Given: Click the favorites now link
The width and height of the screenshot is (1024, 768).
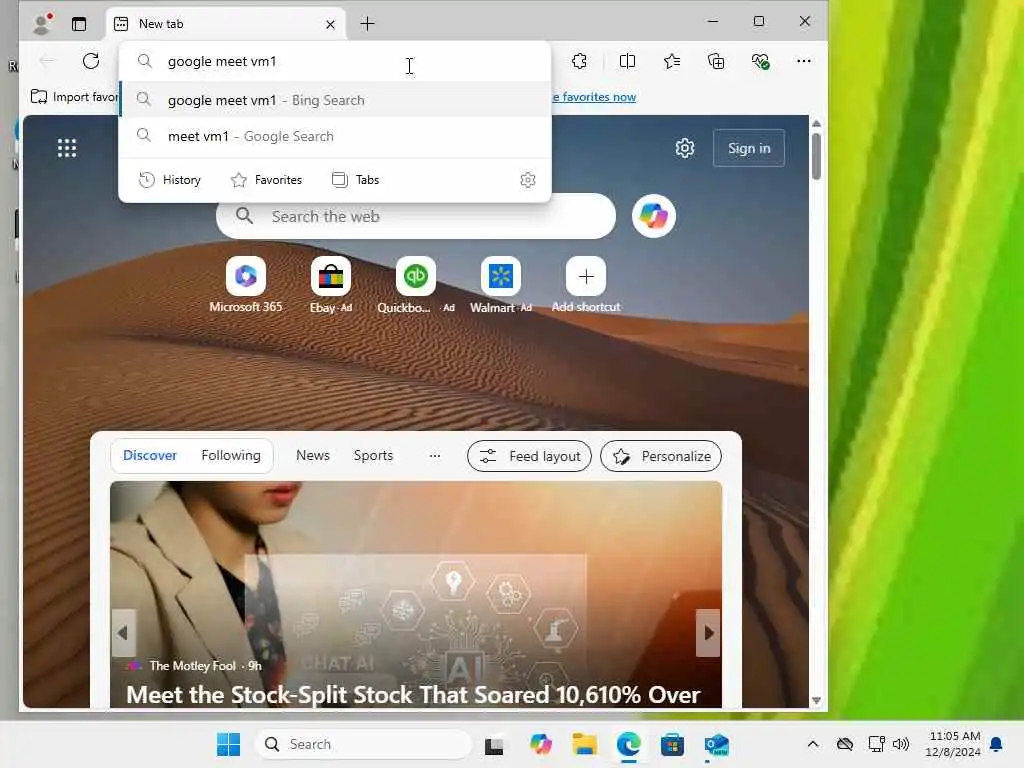Looking at the screenshot, I should point(594,97).
